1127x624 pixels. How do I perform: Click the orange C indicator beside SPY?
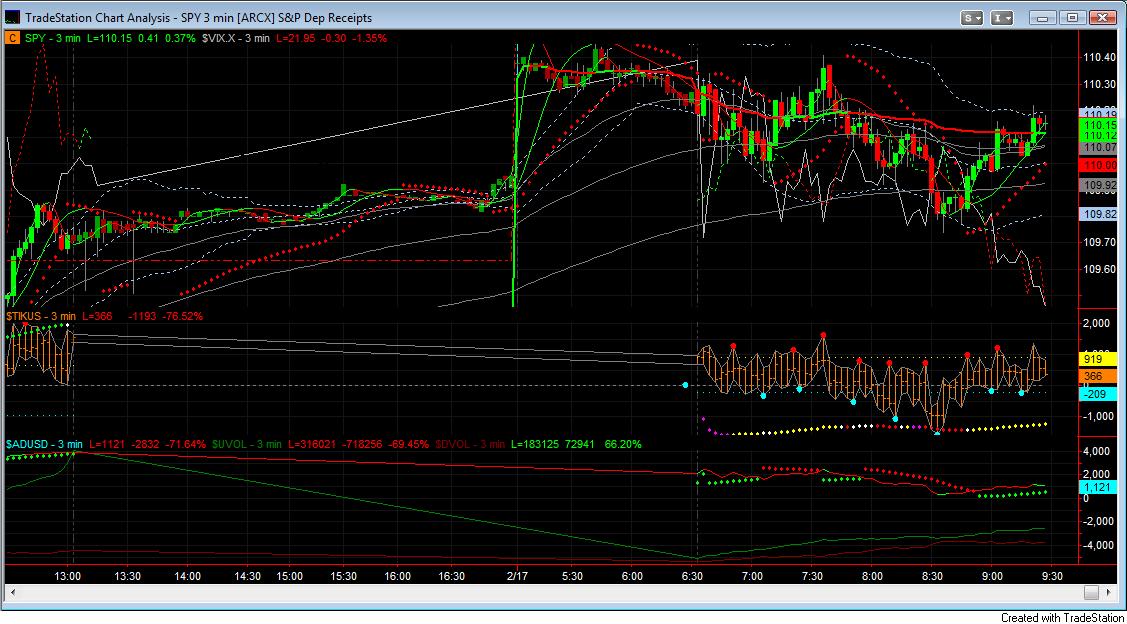coord(12,38)
